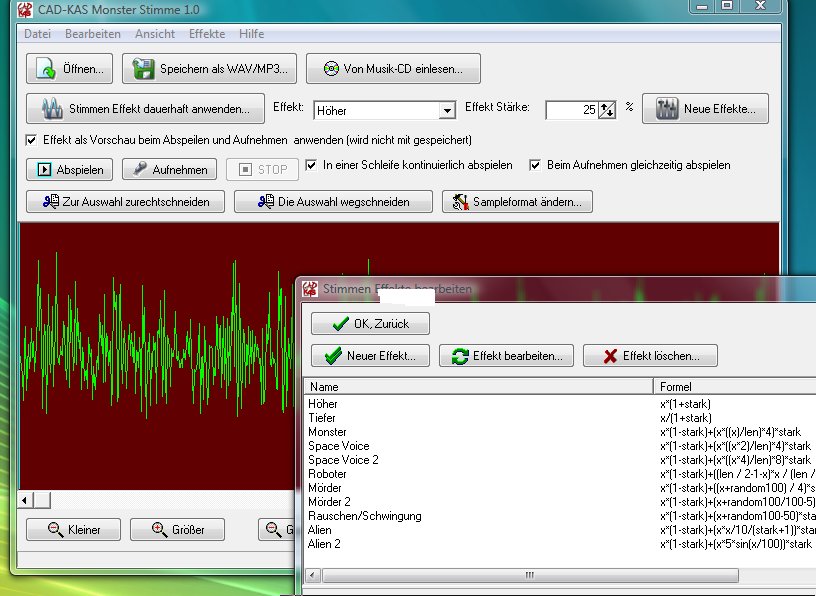The height and width of the screenshot is (596, 816).
Task: Click the Effekt Stärke spinner arrows
Action: point(606,110)
